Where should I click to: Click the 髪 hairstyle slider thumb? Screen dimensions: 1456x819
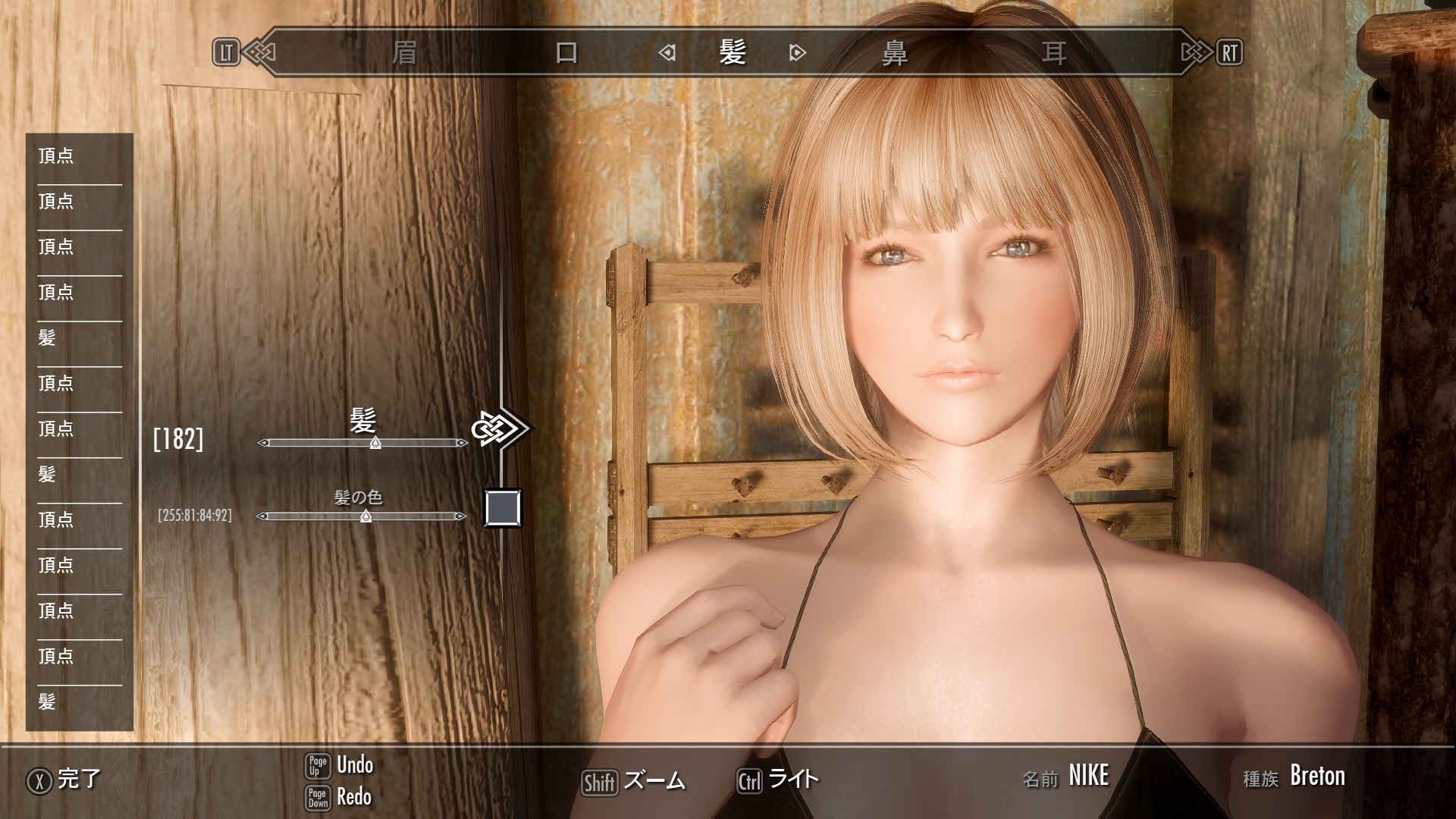375,443
